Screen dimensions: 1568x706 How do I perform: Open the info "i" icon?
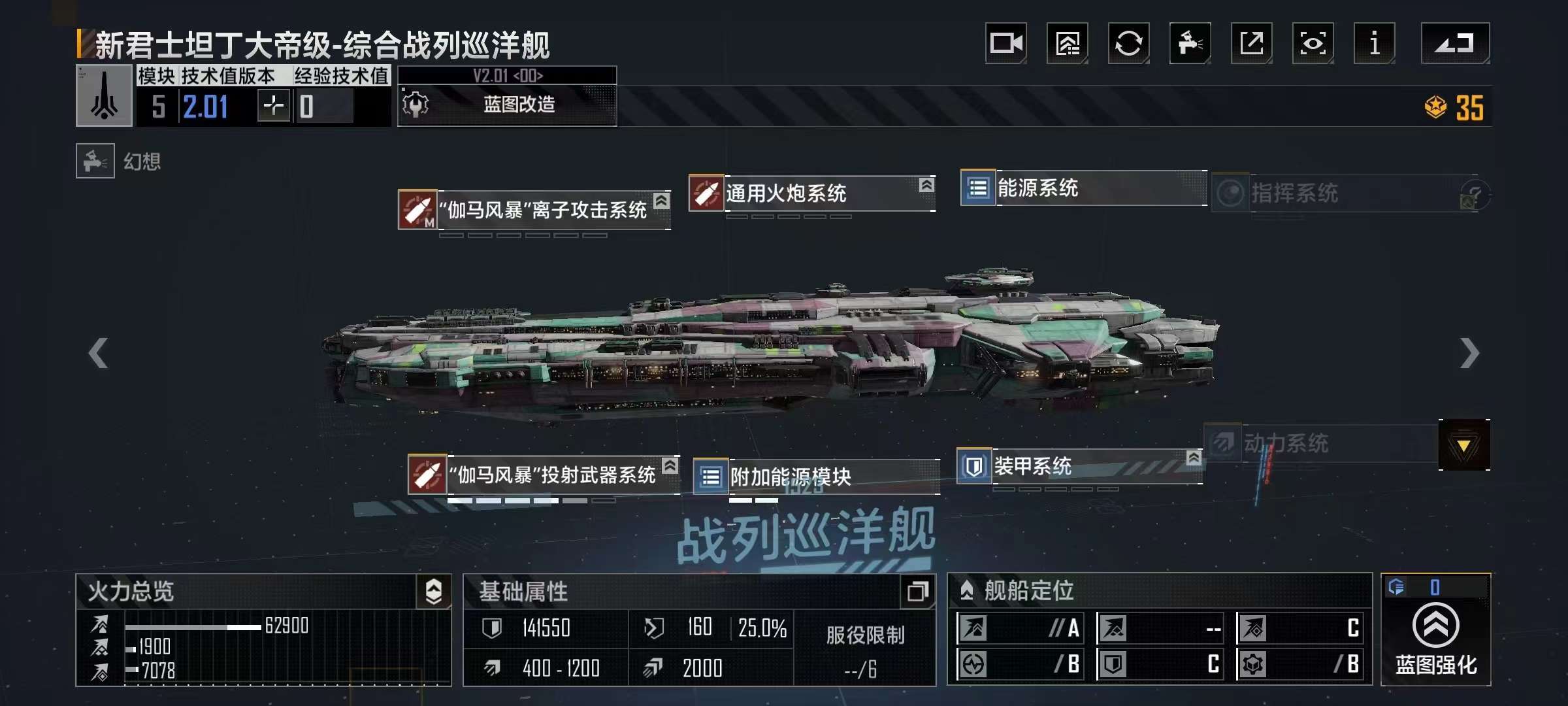coord(1374,43)
